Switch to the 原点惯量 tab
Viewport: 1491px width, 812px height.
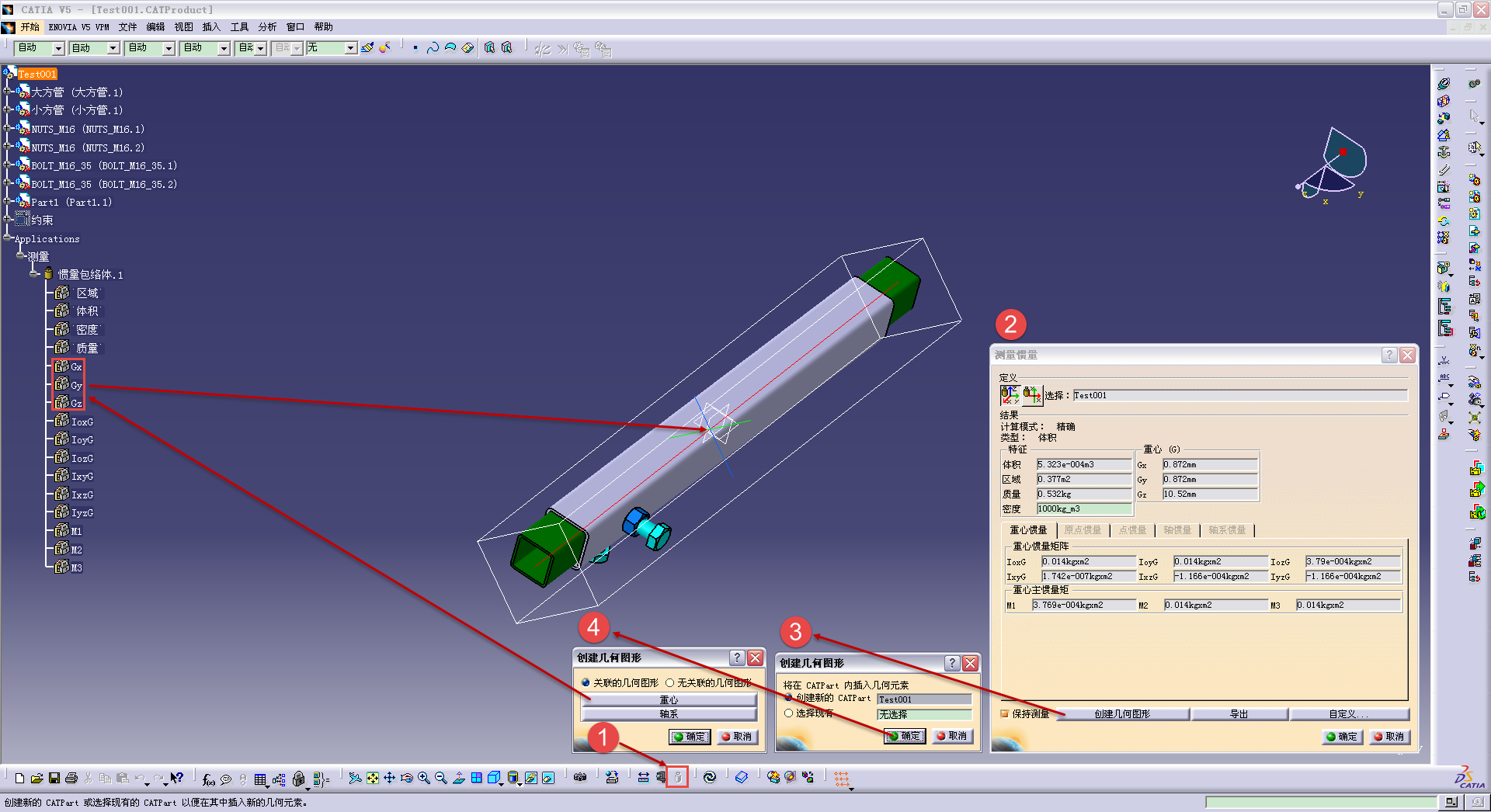(x=1083, y=530)
